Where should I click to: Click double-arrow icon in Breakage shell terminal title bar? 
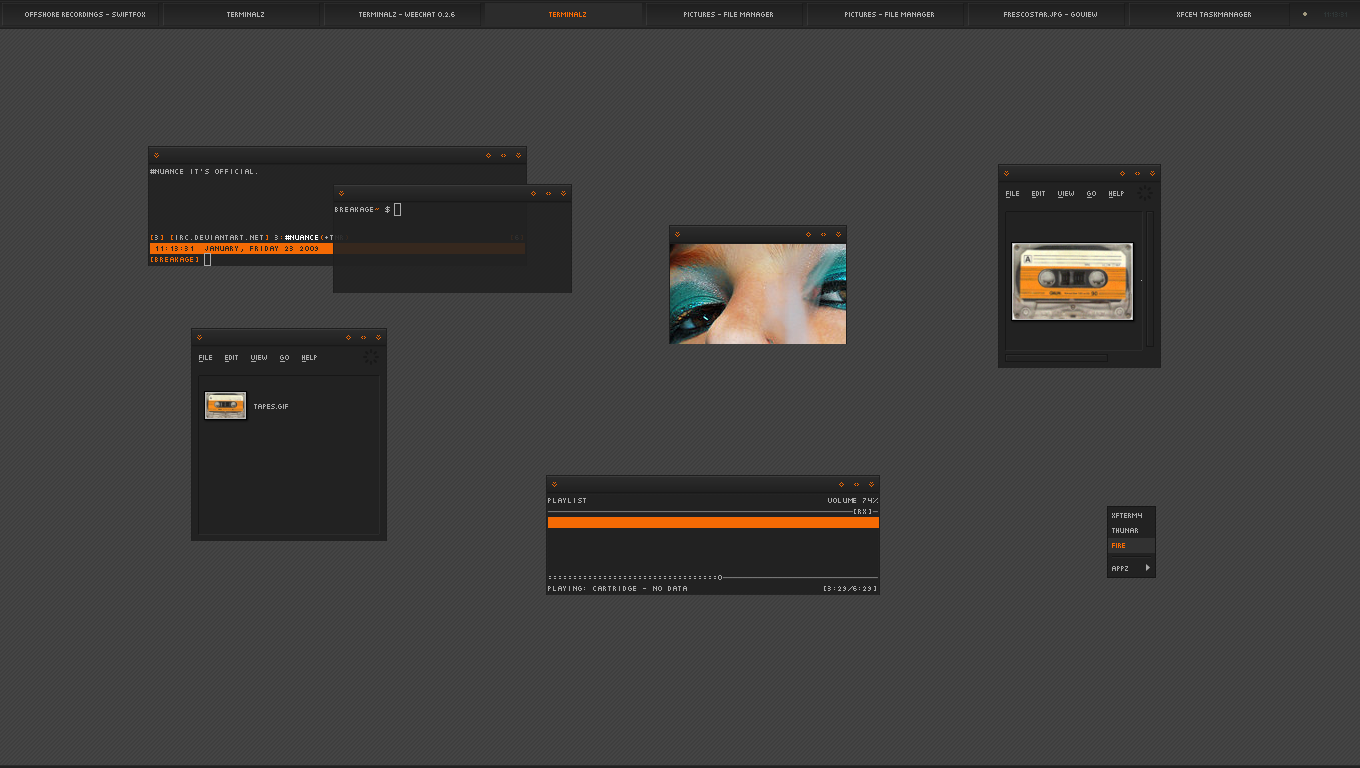click(548, 193)
